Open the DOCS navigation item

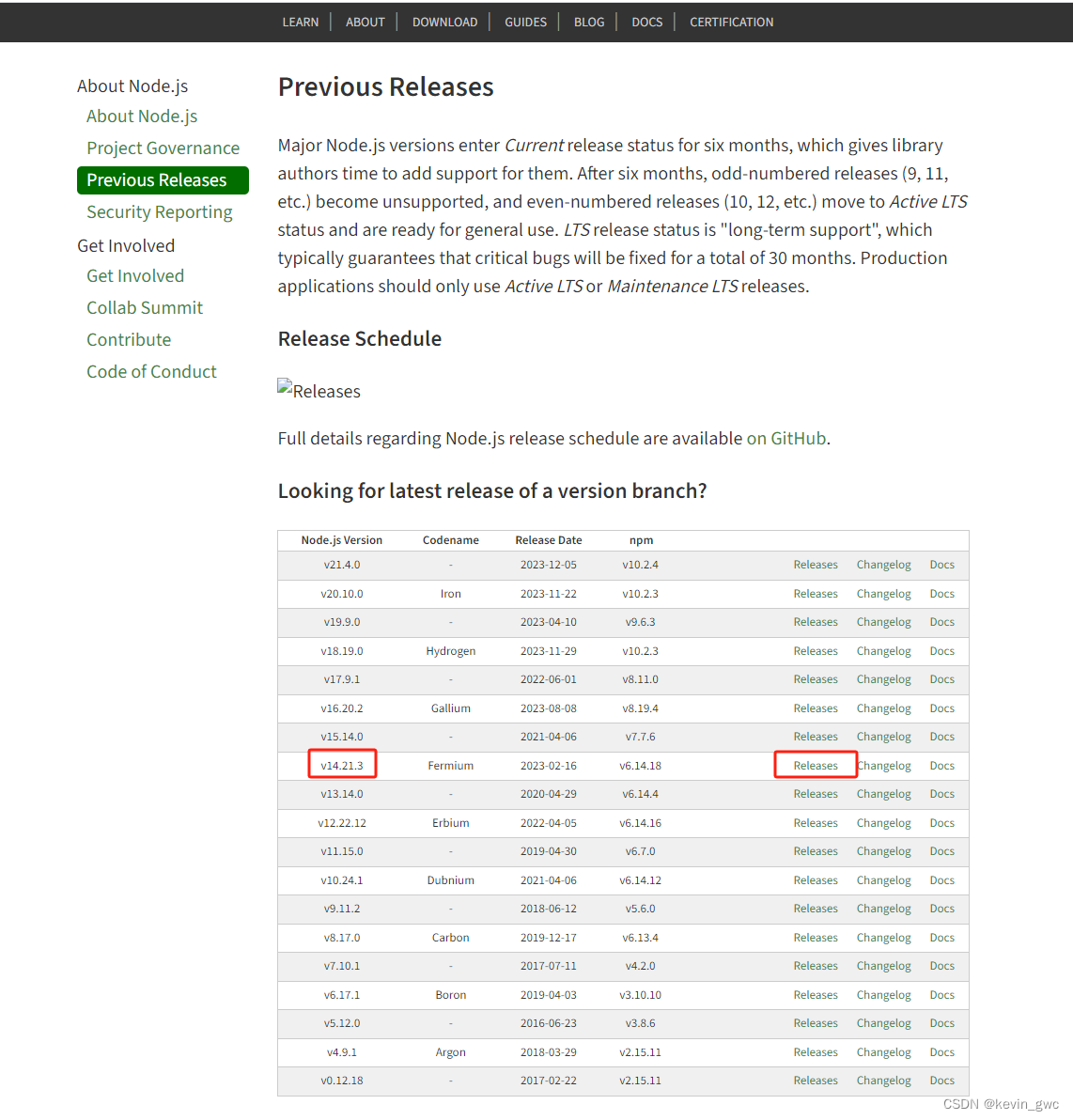click(646, 23)
